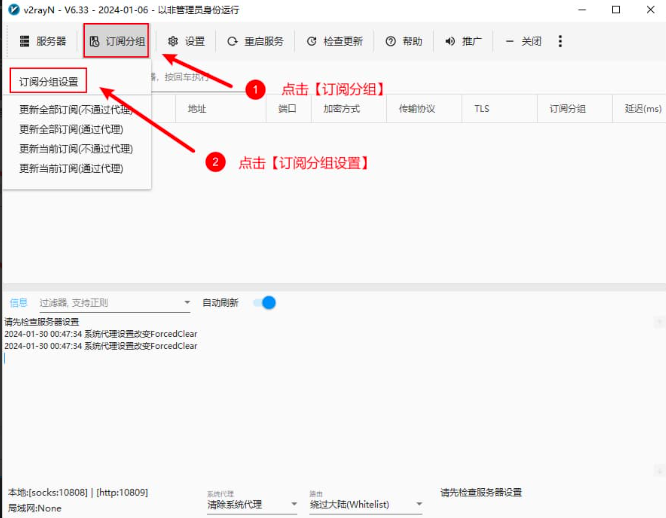The height and width of the screenshot is (518, 666).
Task: Click the servers grid icon in toolbar
Action: (x=25, y=41)
